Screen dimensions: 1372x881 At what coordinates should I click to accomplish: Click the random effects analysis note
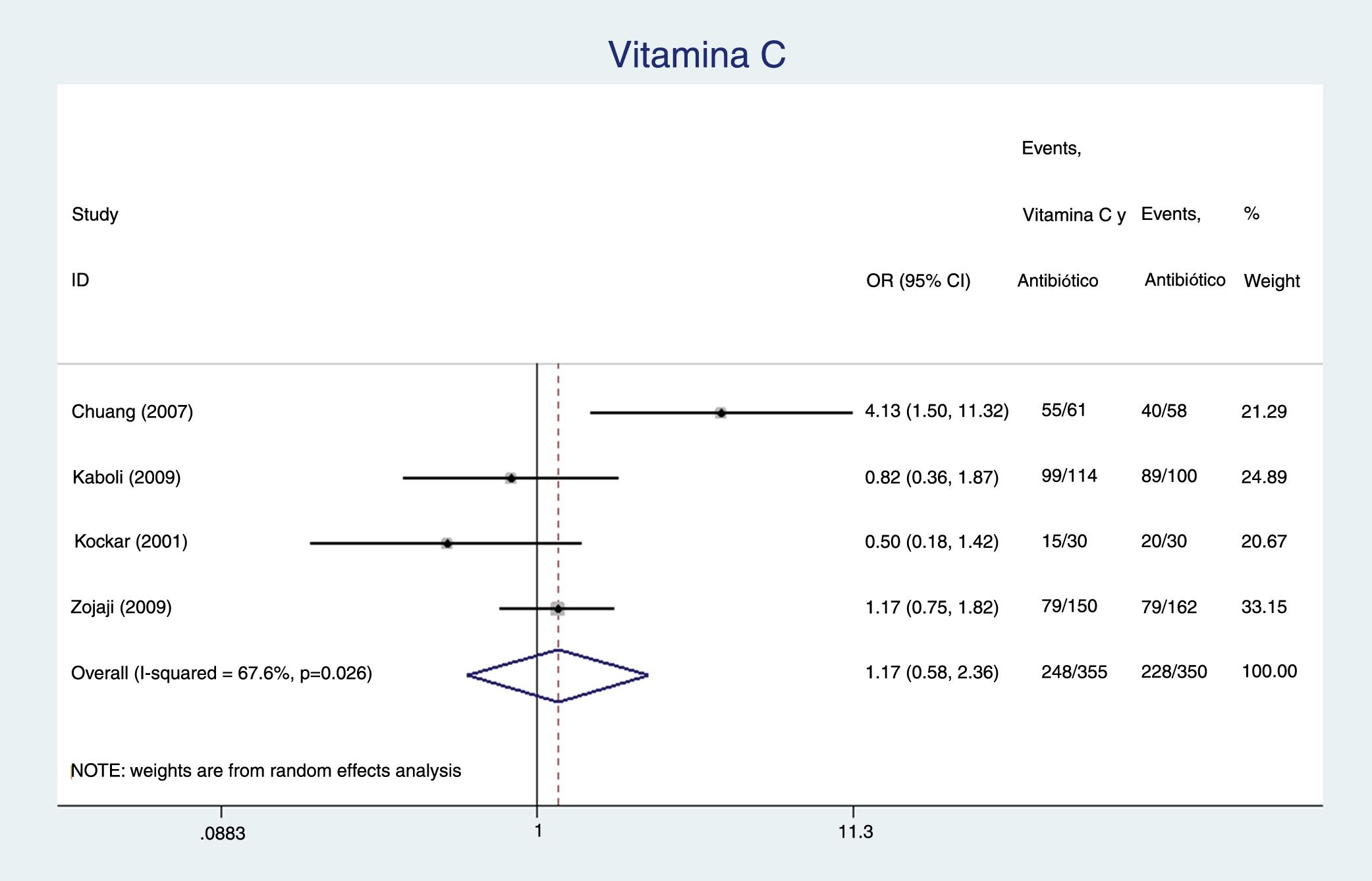266,771
